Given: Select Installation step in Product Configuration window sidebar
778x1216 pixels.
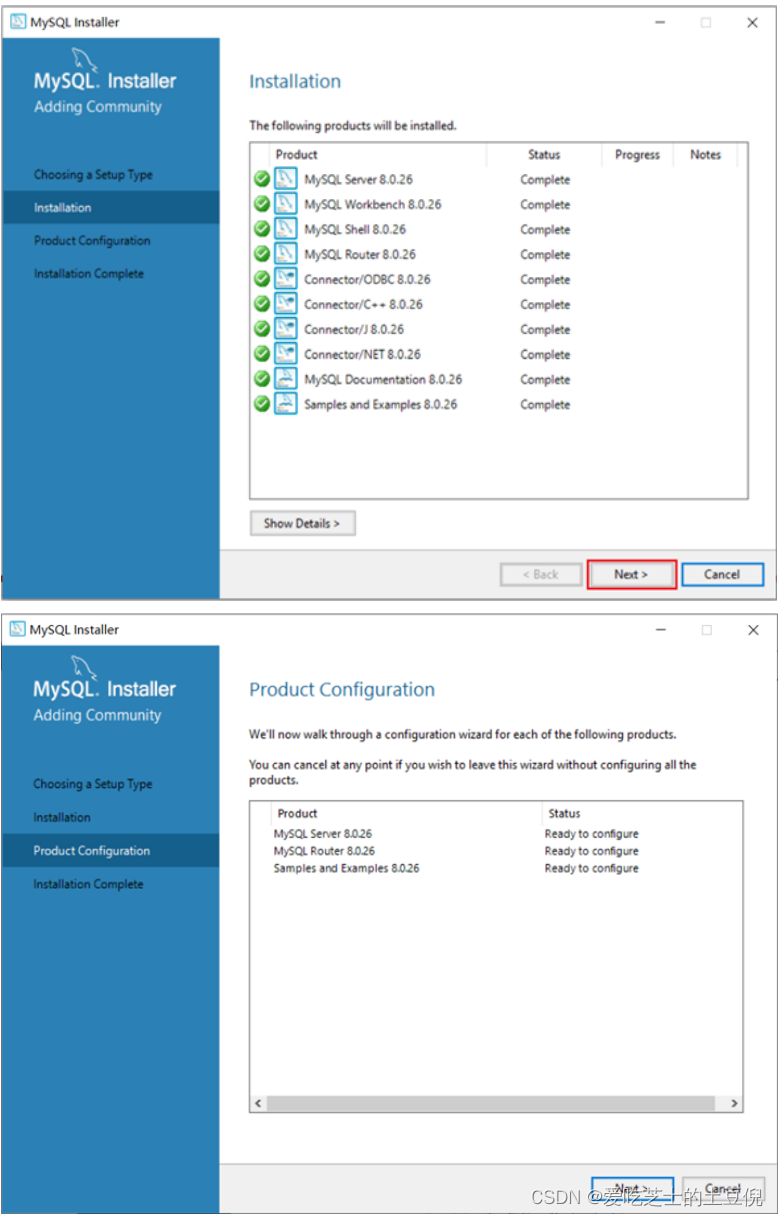Looking at the screenshot, I should (62, 817).
